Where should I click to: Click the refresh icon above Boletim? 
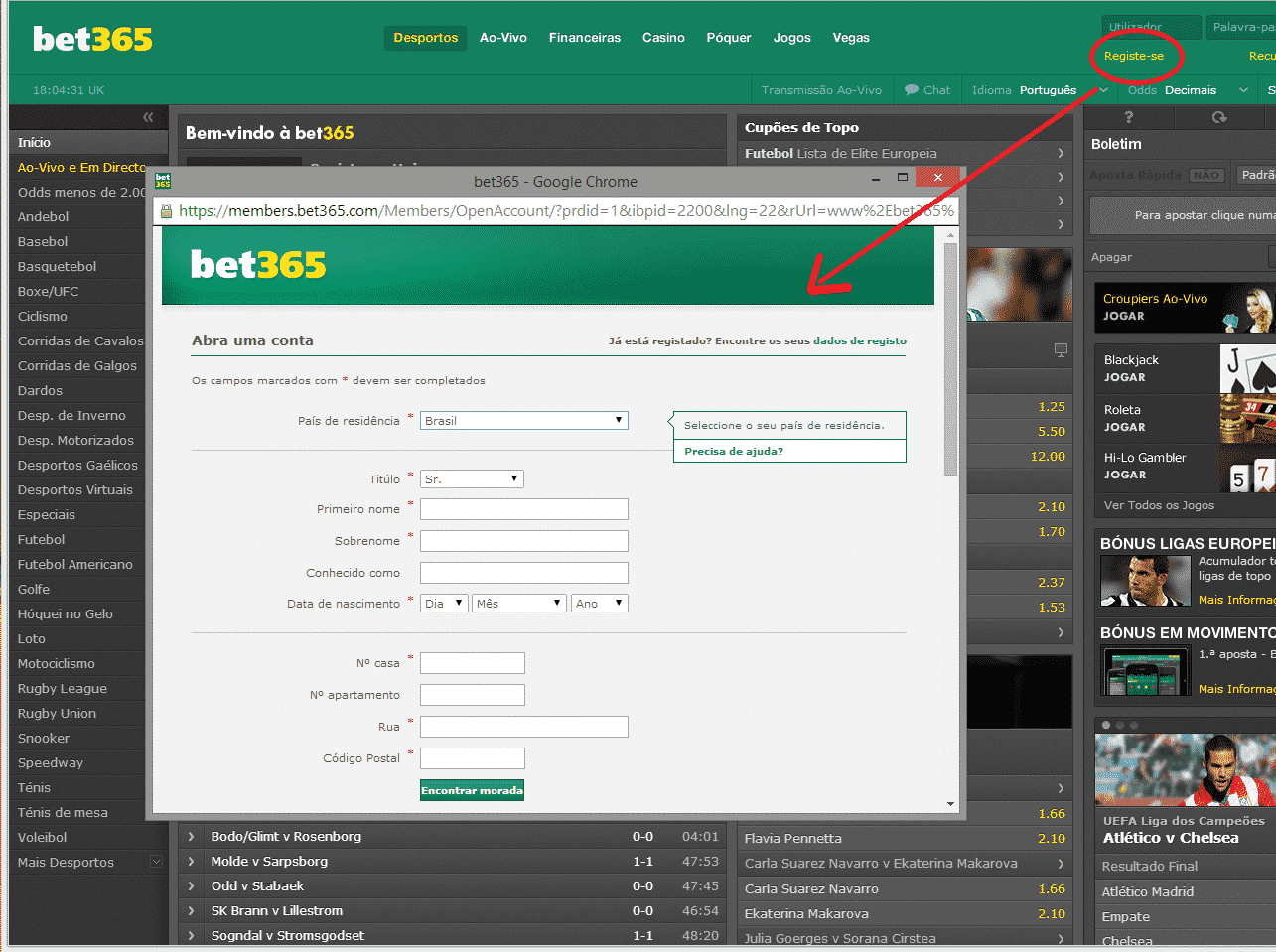(x=1219, y=117)
